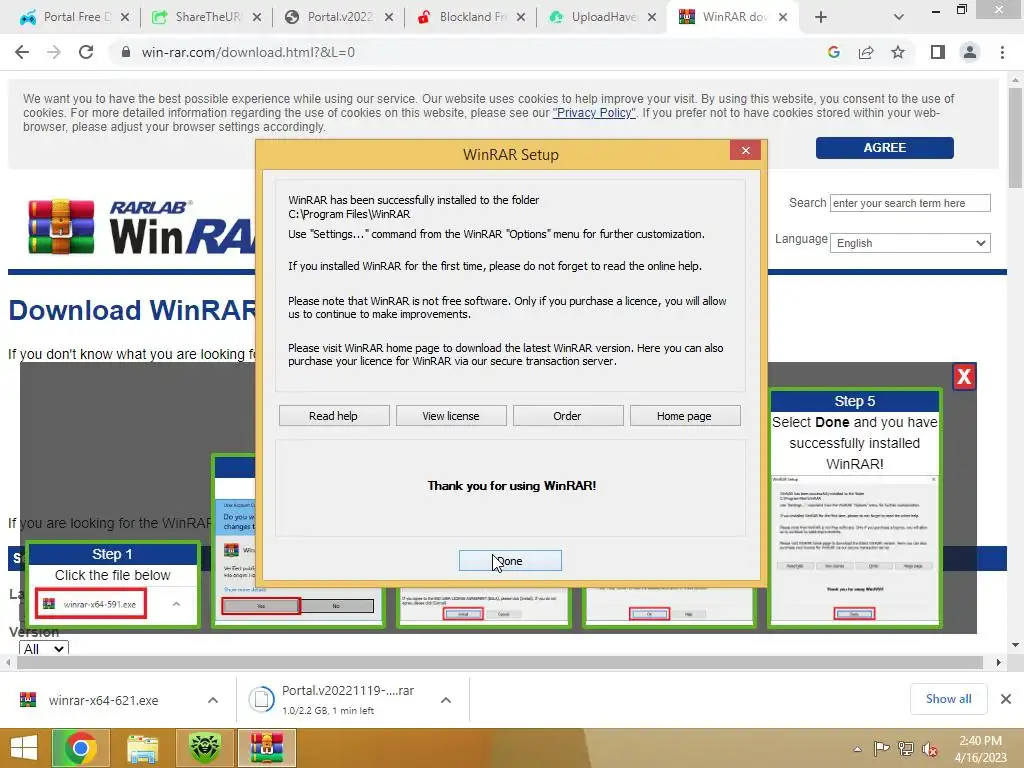The image size is (1024, 768).
Task: Go back to the previous page
Action: [x=22, y=52]
